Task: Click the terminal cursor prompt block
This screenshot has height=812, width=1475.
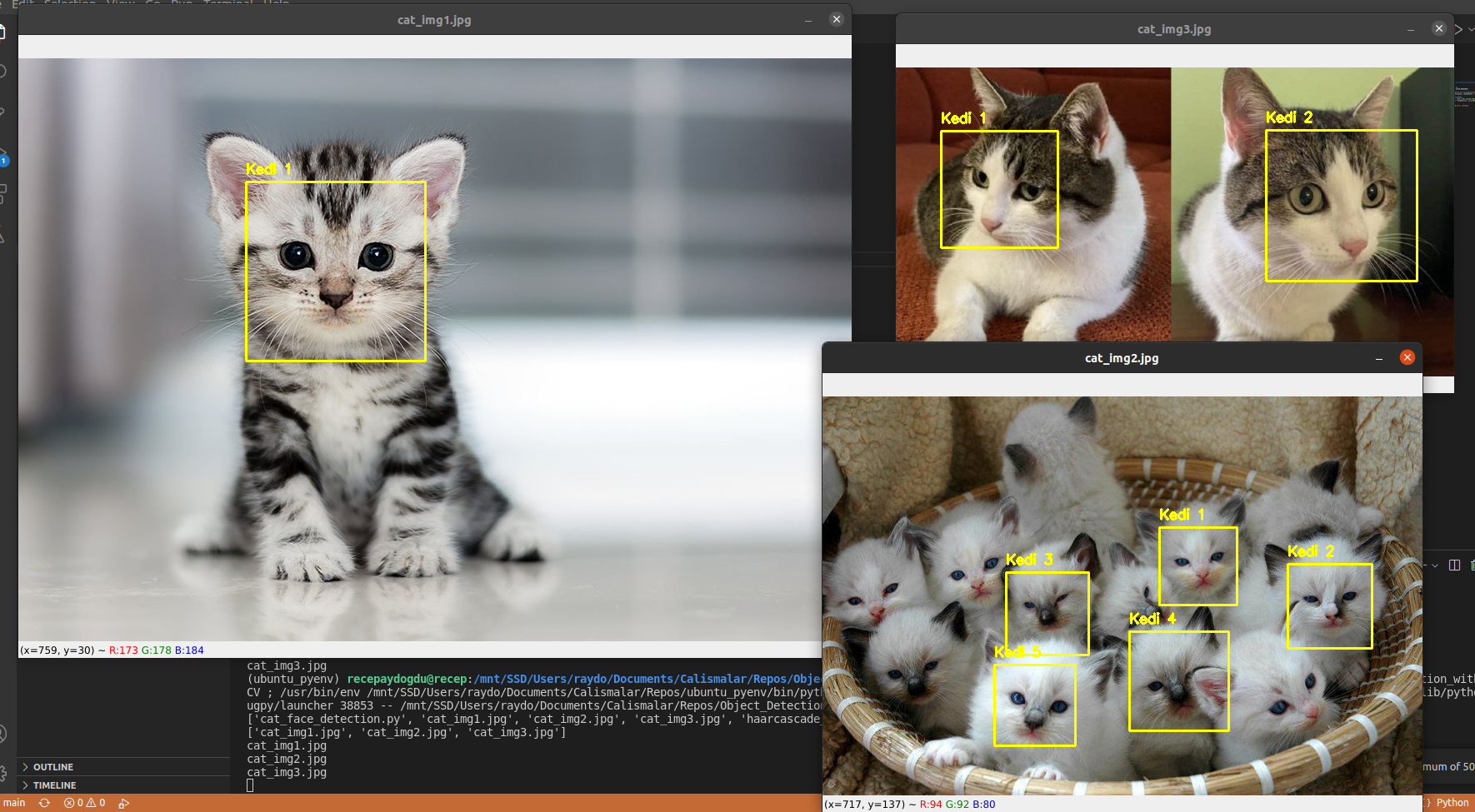Action: (x=250, y=785)
